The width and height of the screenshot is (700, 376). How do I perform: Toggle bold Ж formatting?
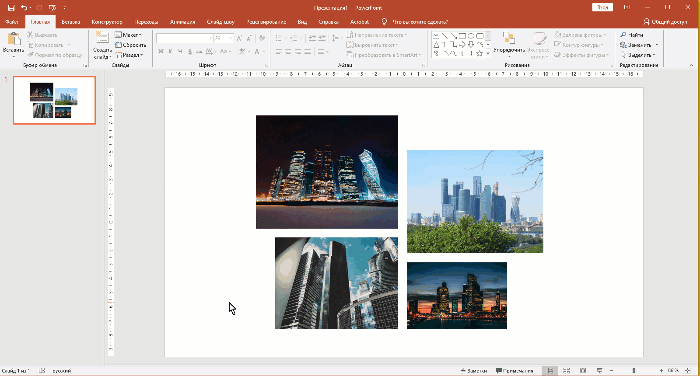[x=160, y=52]
